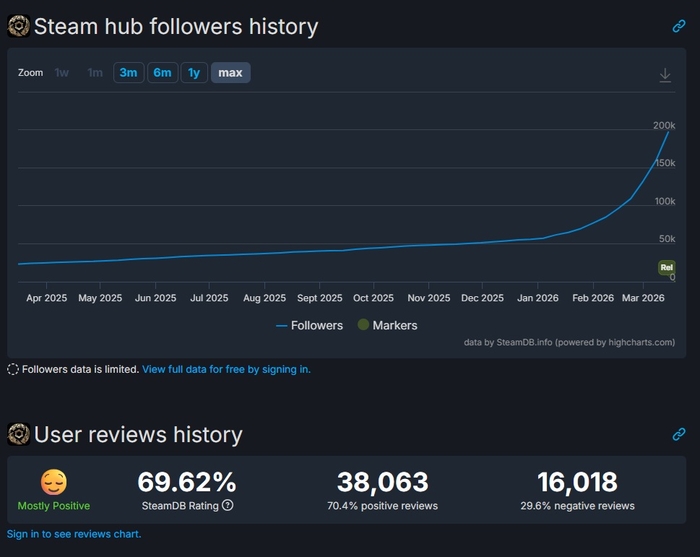Click permalink chain icon for followers history

[x=679, y=26]
